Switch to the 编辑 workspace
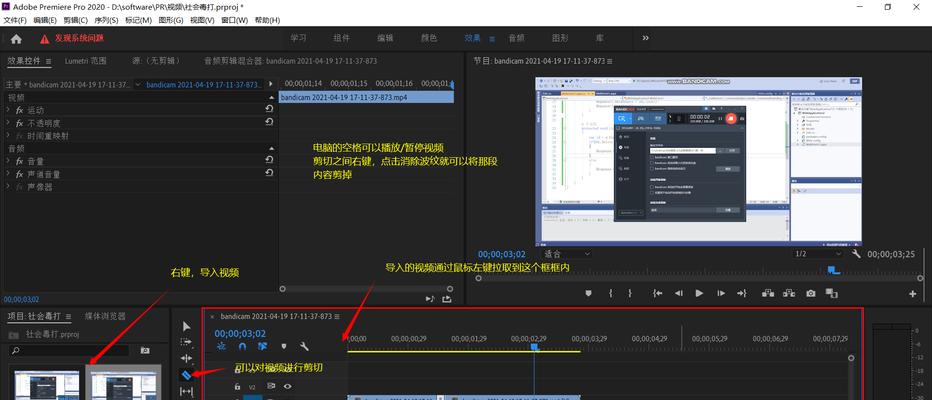 tap(385, 38)
